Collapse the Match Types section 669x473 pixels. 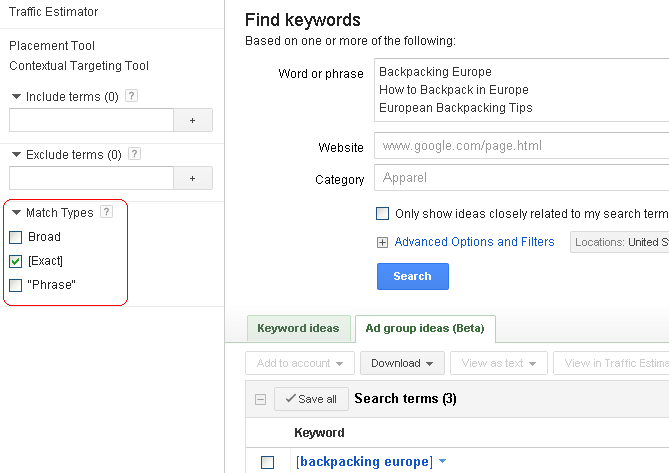pos(16,213)
